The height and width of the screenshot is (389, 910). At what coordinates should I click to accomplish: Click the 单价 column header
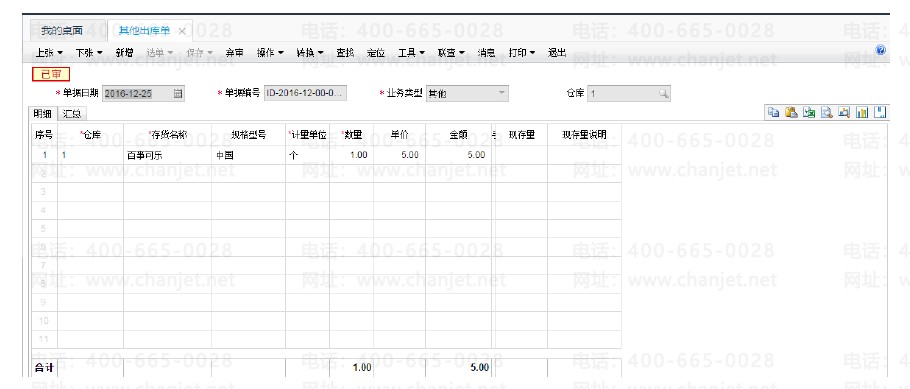[x=399, y=135]
